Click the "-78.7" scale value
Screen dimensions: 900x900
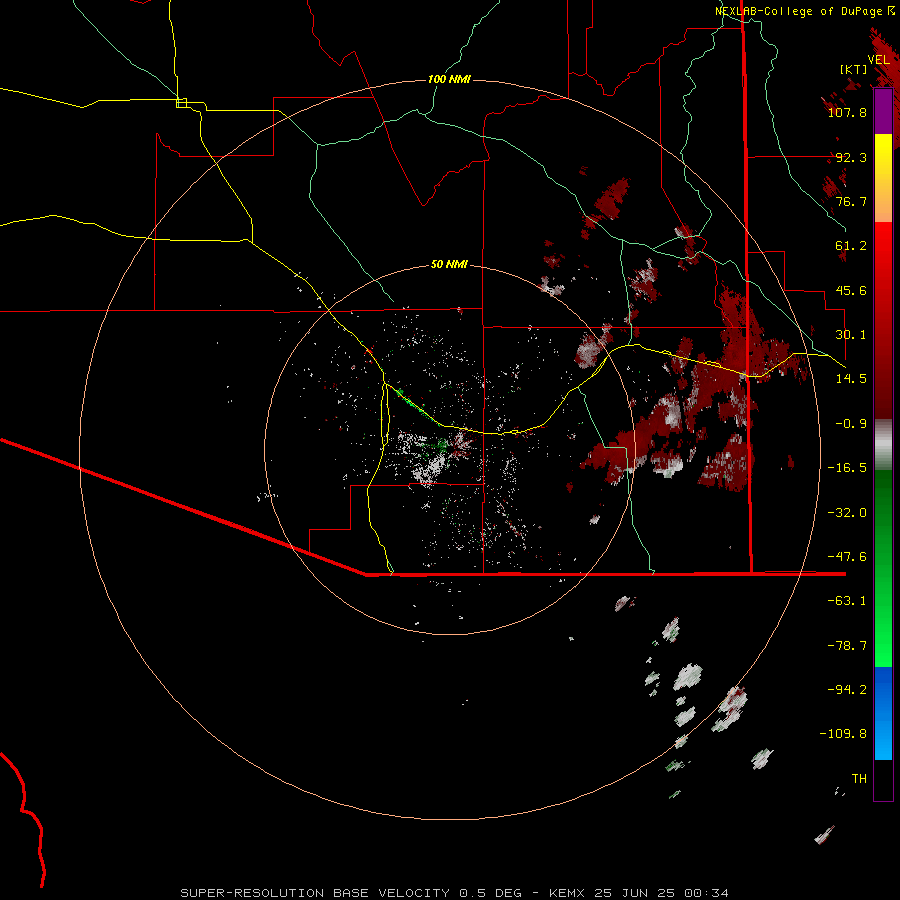click(x=847, y=646)
